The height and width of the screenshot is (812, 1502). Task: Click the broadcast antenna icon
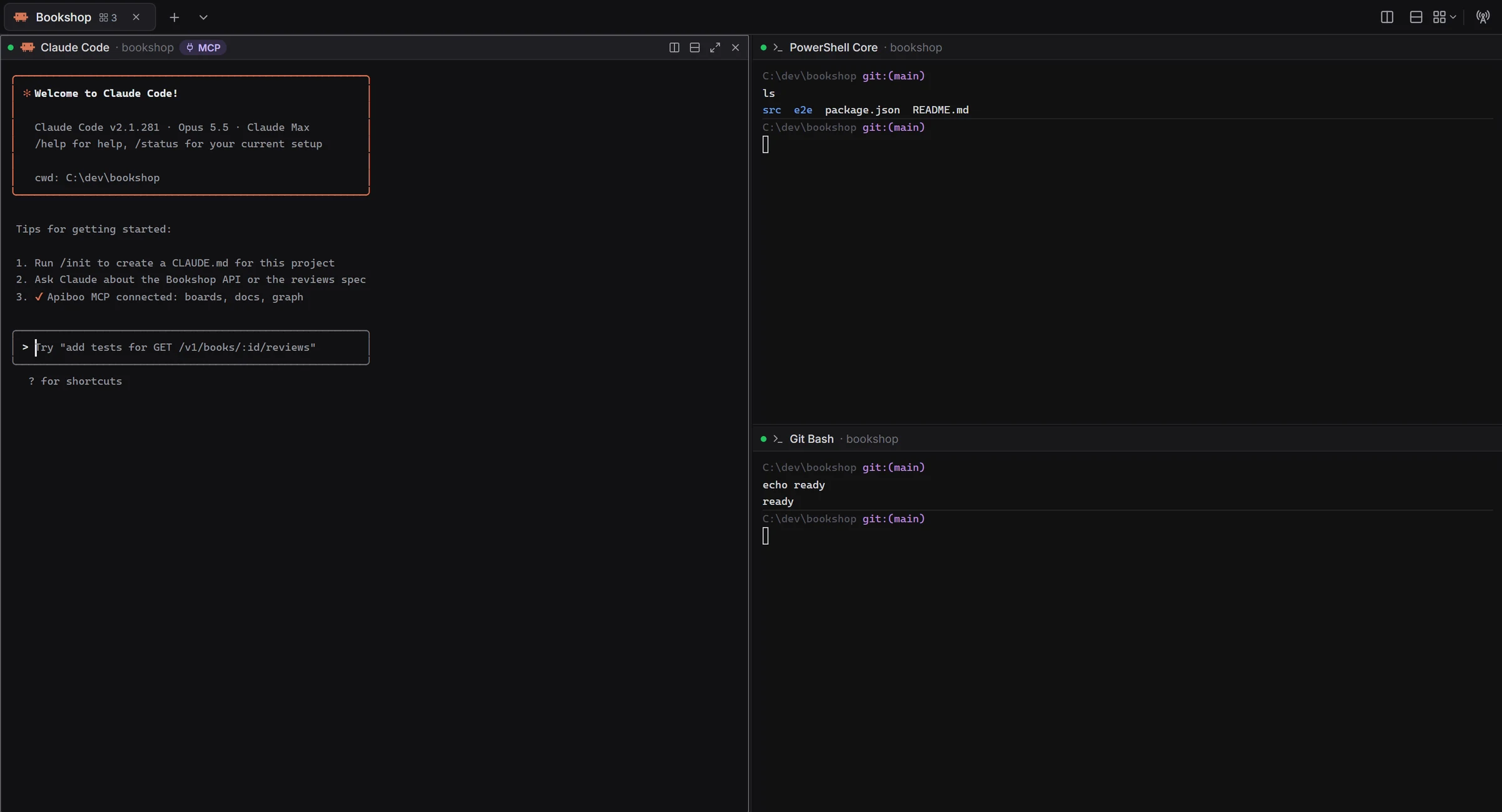(1483, 18)
